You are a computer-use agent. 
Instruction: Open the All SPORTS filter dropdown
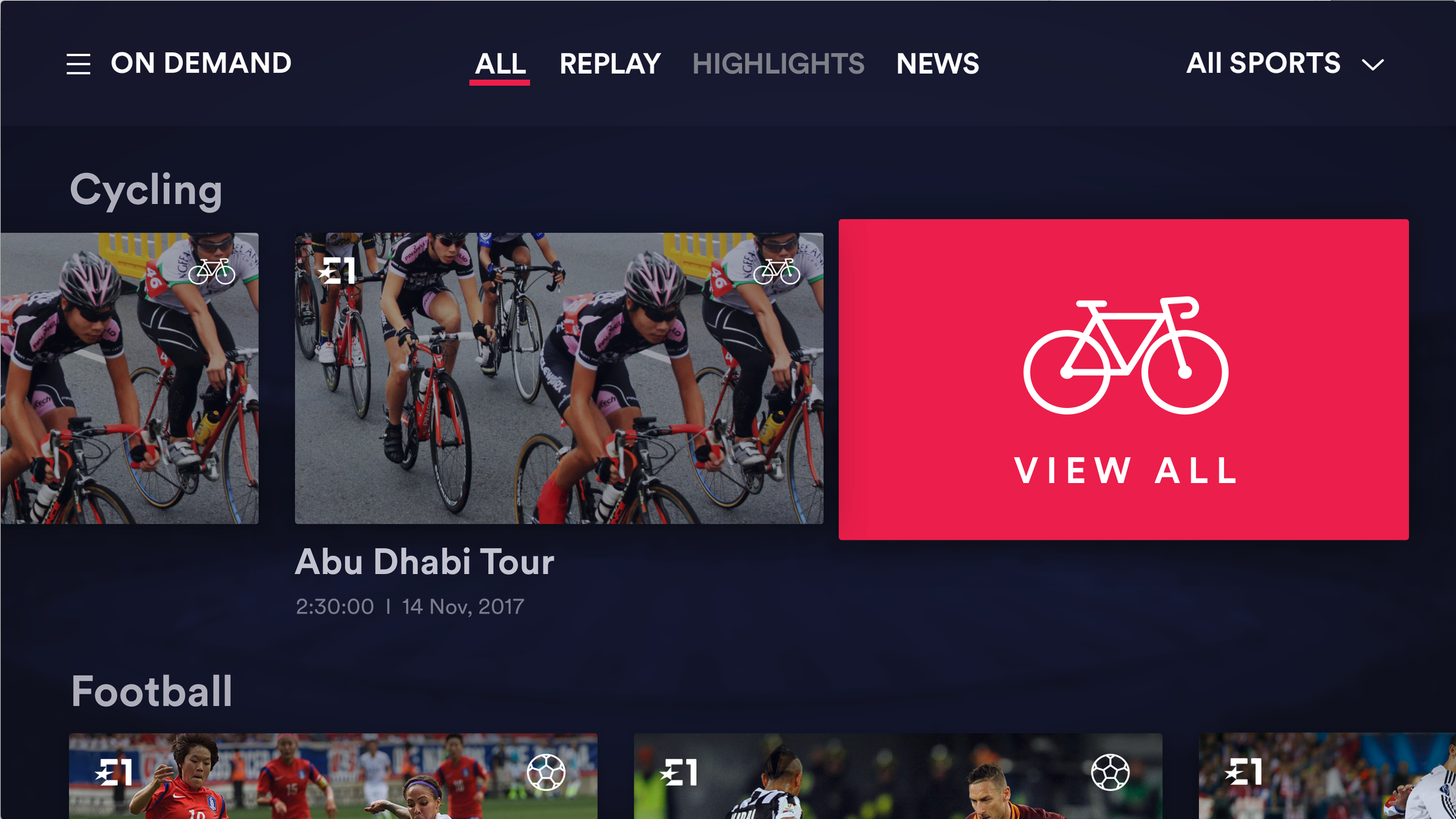(1285, 64)
